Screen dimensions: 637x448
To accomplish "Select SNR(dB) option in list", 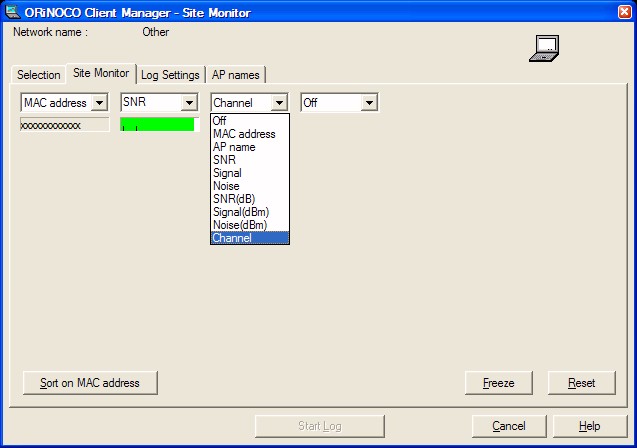I will 234,199.
